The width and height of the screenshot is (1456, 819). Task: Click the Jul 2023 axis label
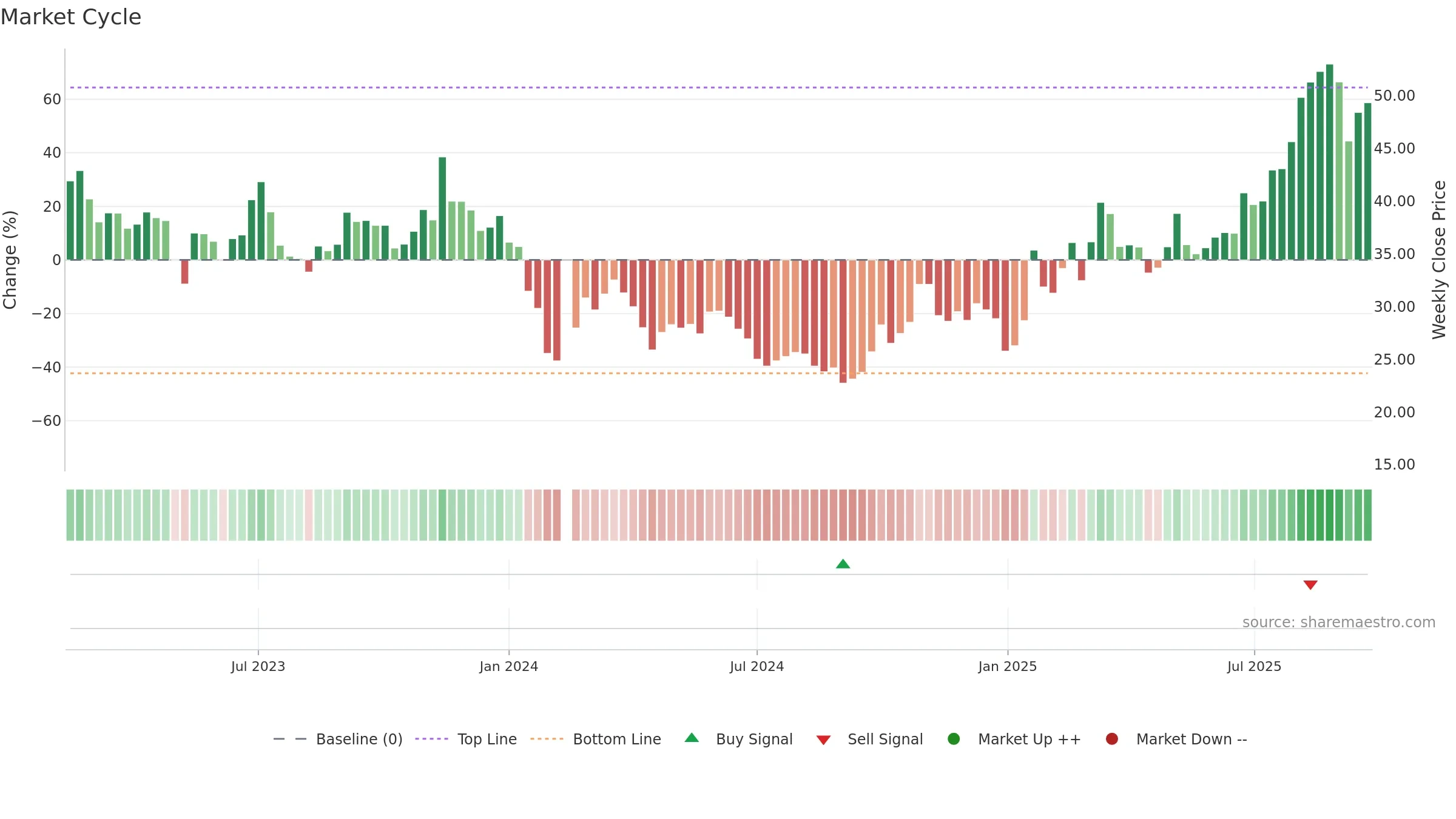click(258, 666)
